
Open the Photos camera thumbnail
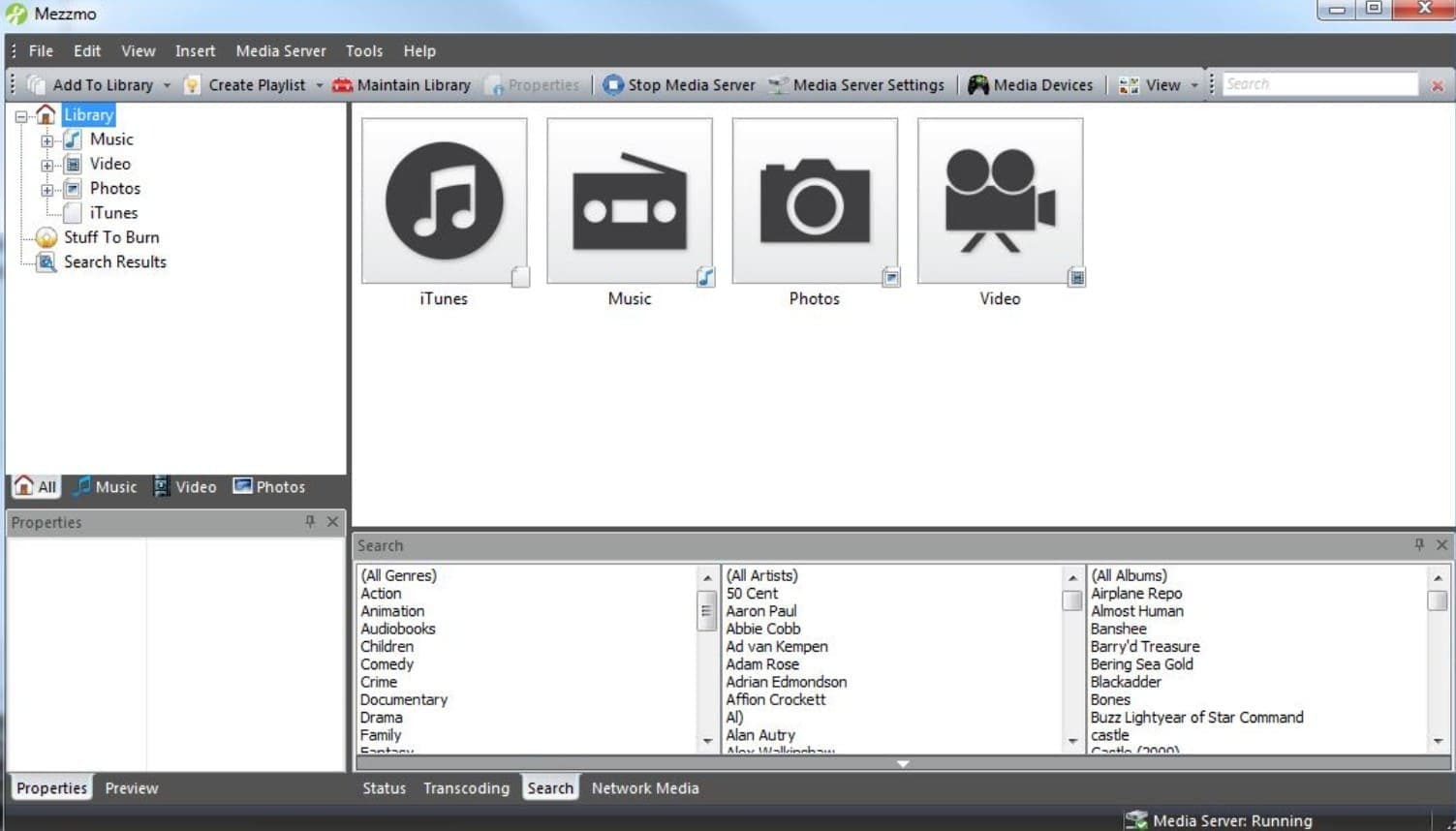click(815, 201)
